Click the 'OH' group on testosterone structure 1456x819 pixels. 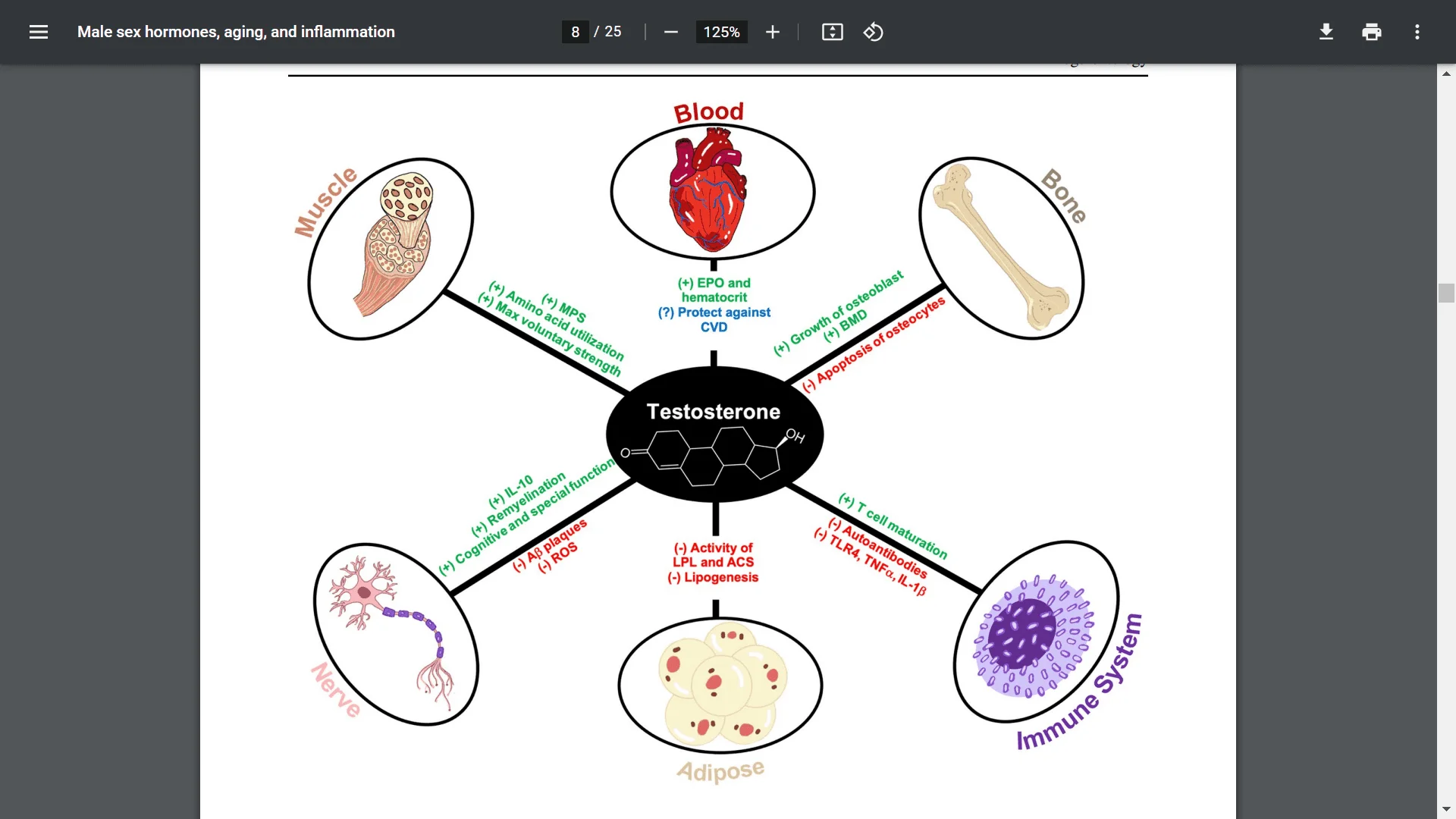click(795, 436)
